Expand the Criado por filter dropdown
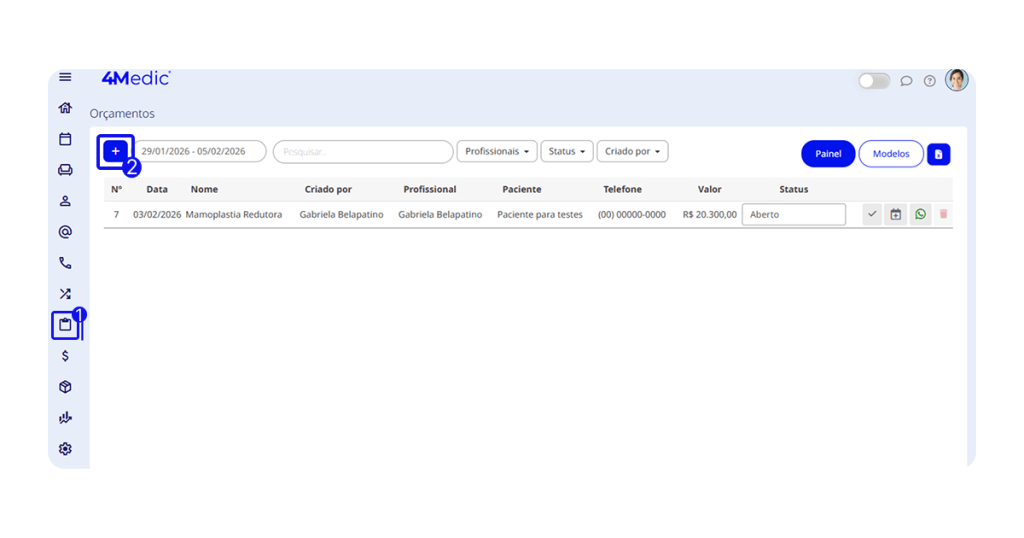The height and width of the screenshot is (538, 1024). point(632,152)
